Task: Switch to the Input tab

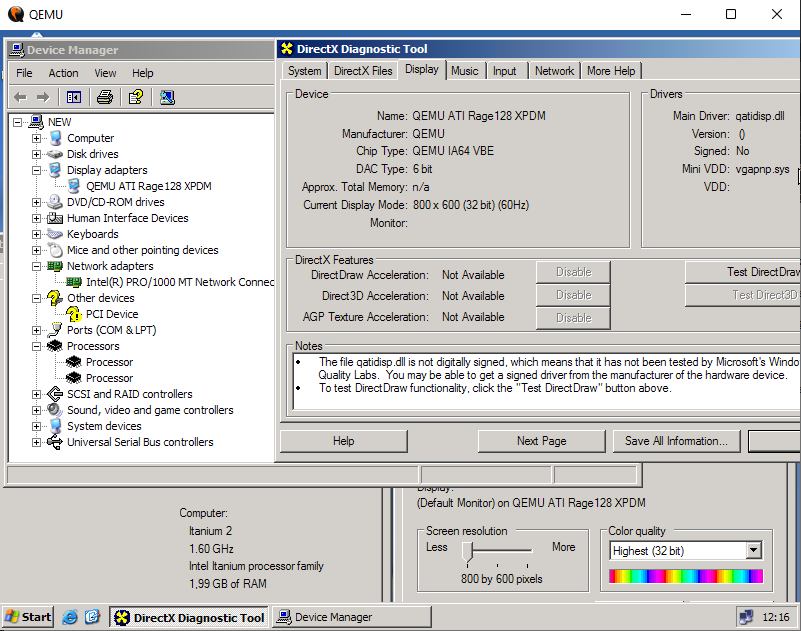Action: (x=505, y=71)
